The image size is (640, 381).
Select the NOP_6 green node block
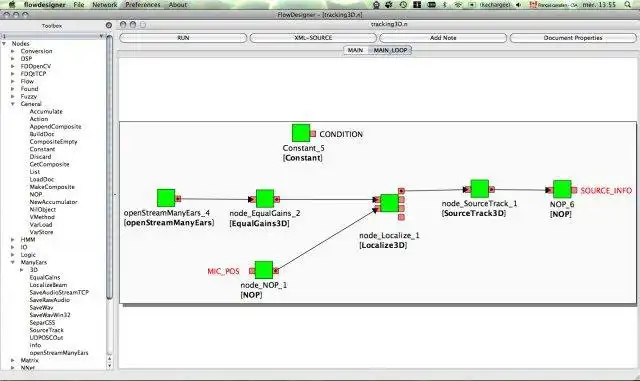coord(562,189)
